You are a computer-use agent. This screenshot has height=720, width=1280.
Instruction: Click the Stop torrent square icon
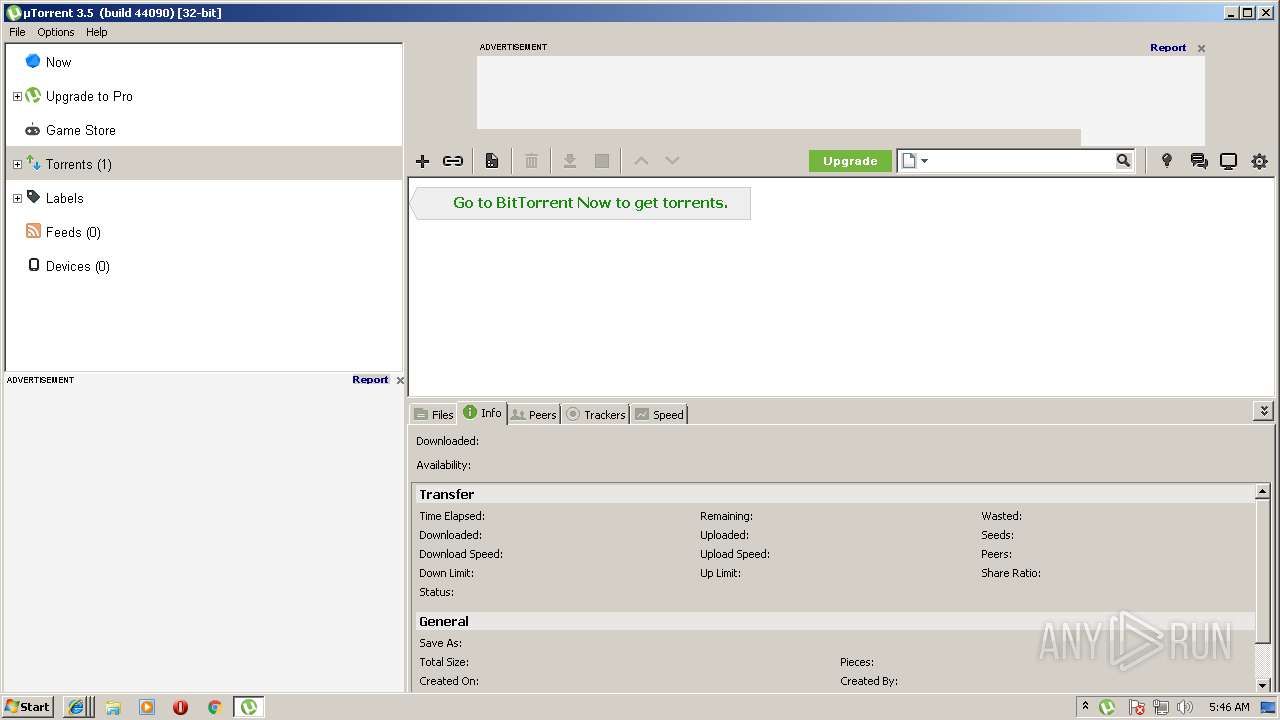point(602,161)
